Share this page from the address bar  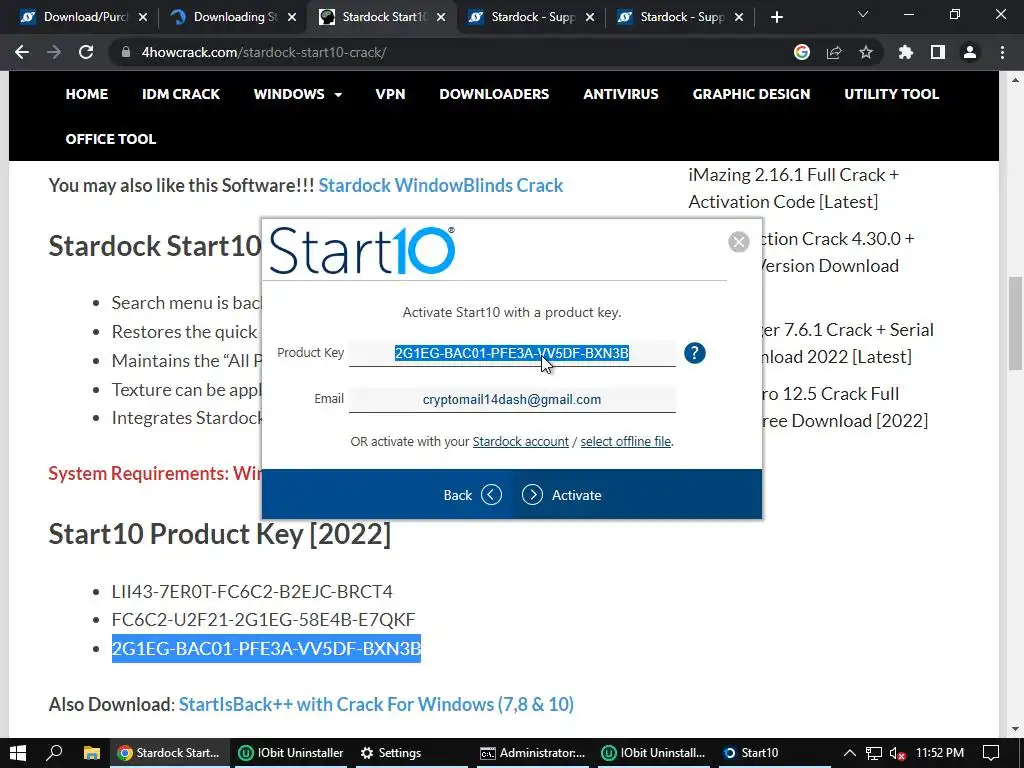pos(834,52)
